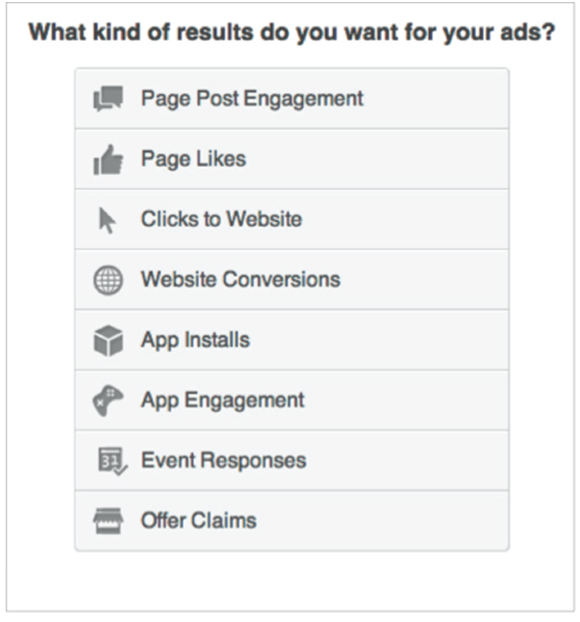The image size is (580, 622).
Task: Select the Website Conversions label
Action: pos(241,279)
